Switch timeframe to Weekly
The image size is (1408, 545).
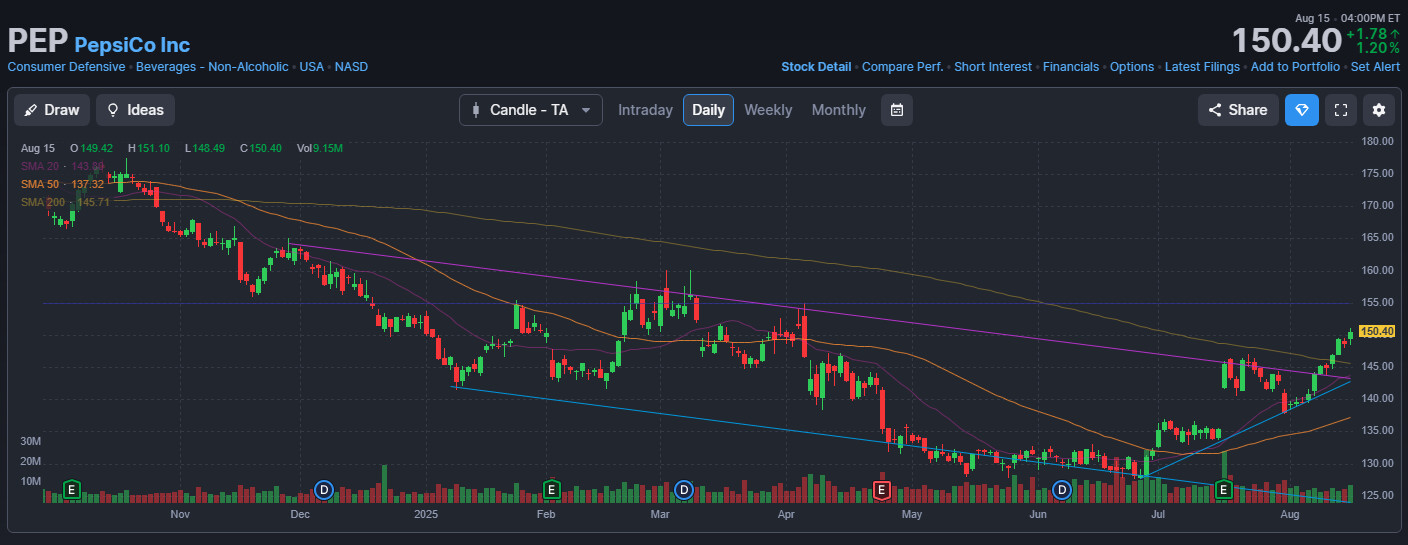pos(768,110)
